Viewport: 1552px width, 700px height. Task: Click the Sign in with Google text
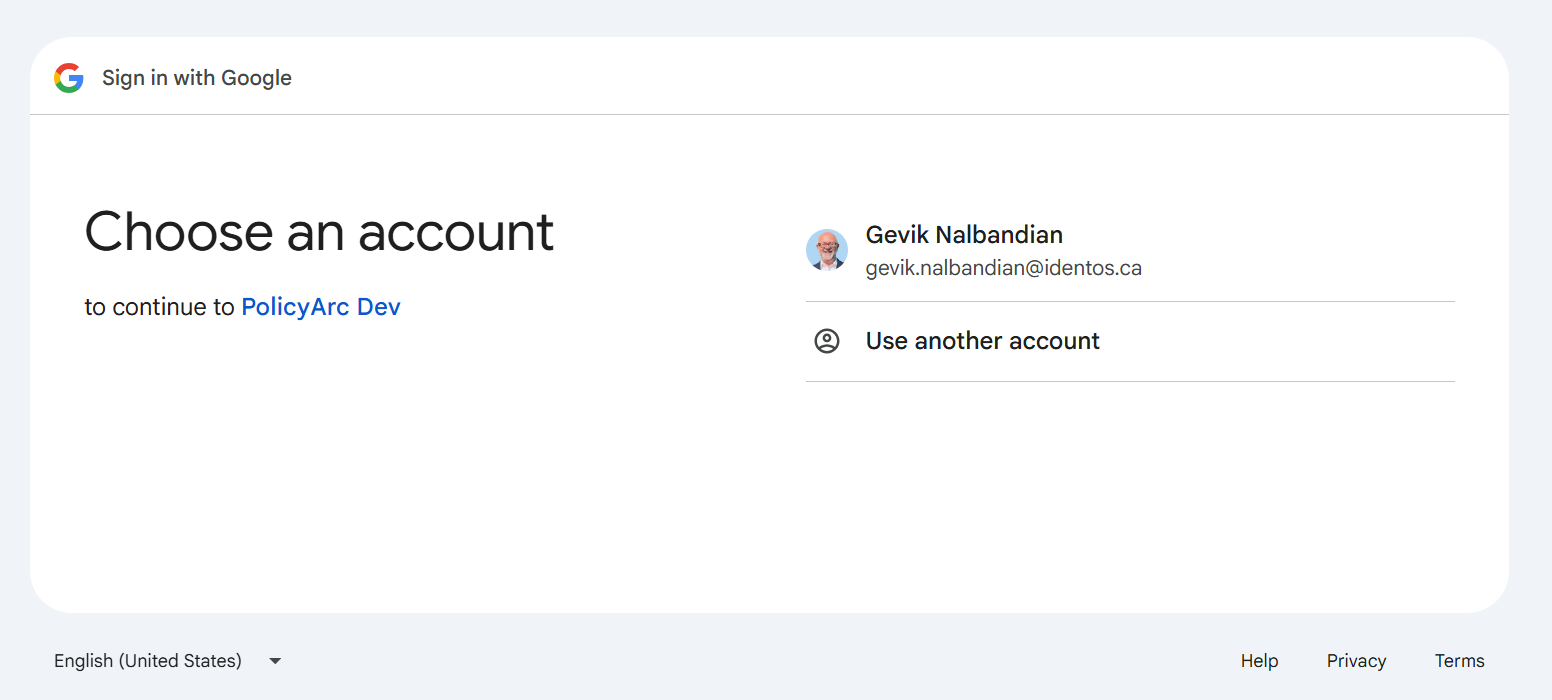[197, 78]
